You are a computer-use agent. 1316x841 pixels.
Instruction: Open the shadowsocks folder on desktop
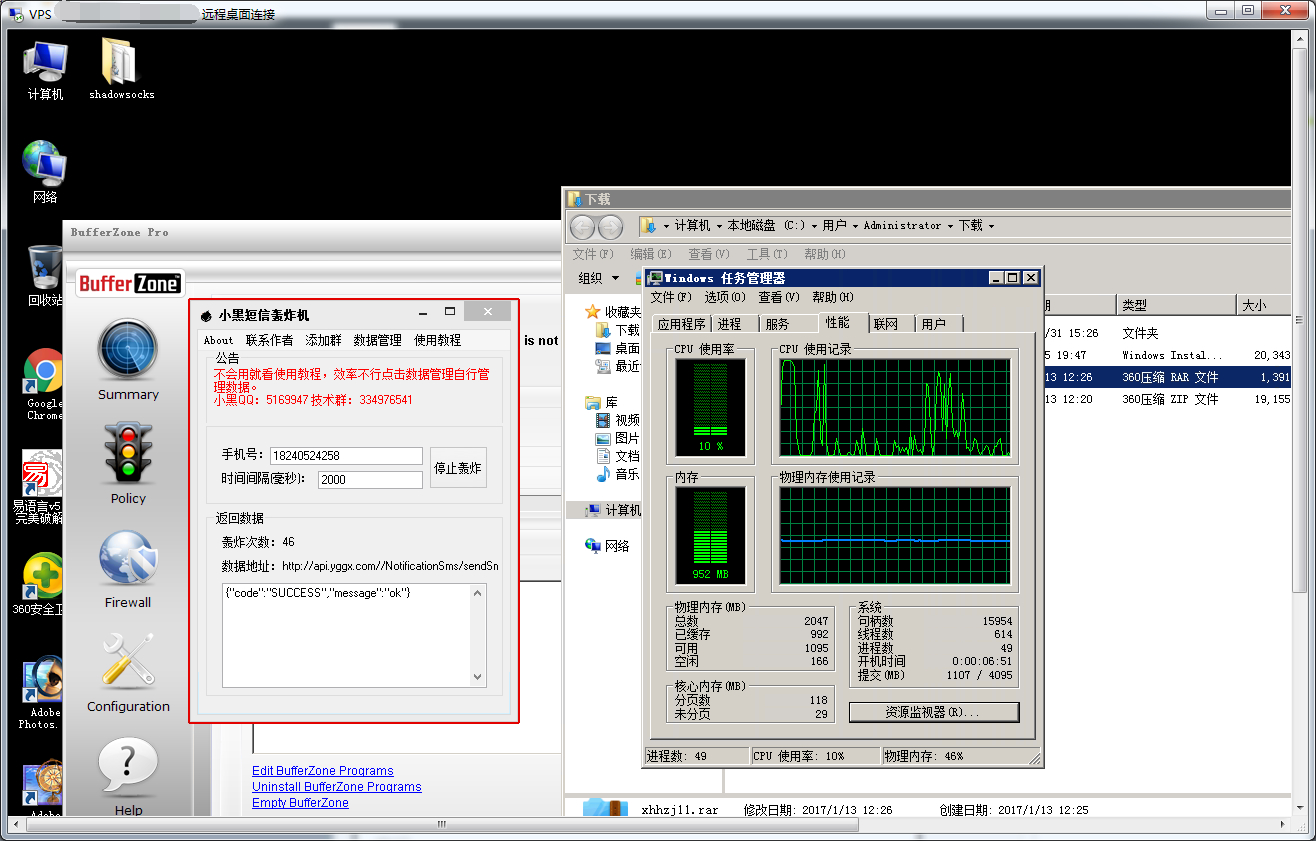point(121,70)
